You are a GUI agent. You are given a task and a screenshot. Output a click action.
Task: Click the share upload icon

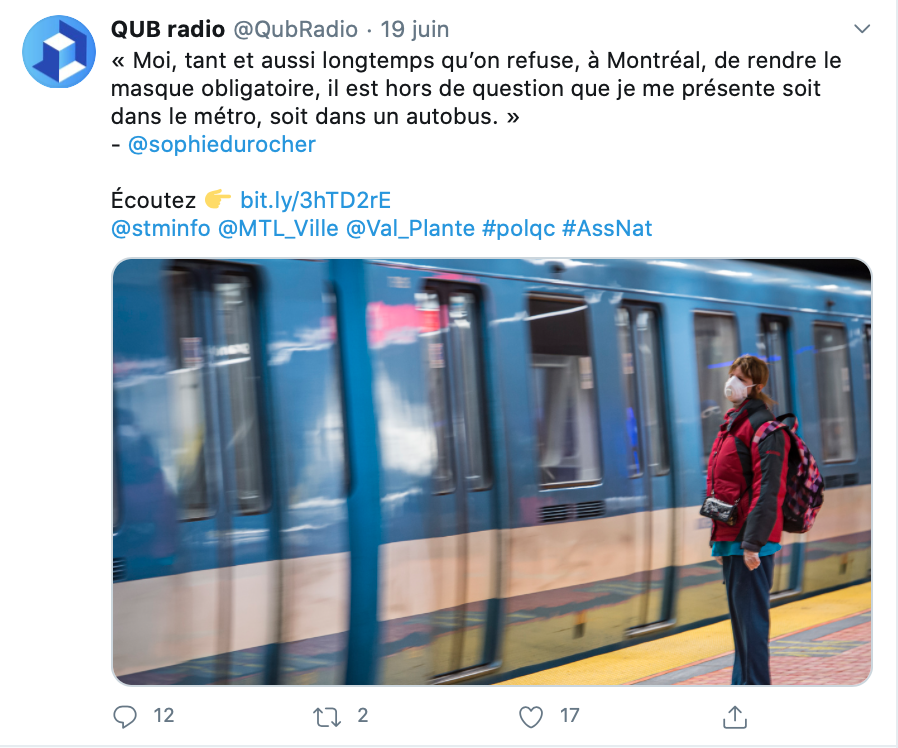(x=735, y=716)
